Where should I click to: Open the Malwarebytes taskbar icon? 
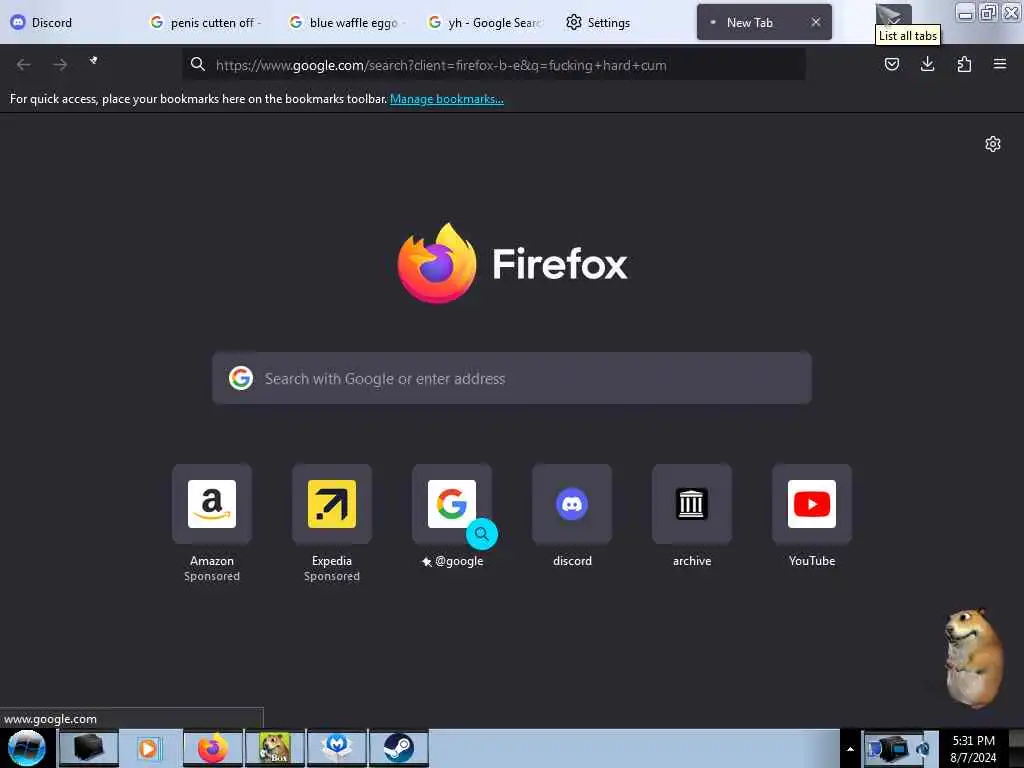337,748
